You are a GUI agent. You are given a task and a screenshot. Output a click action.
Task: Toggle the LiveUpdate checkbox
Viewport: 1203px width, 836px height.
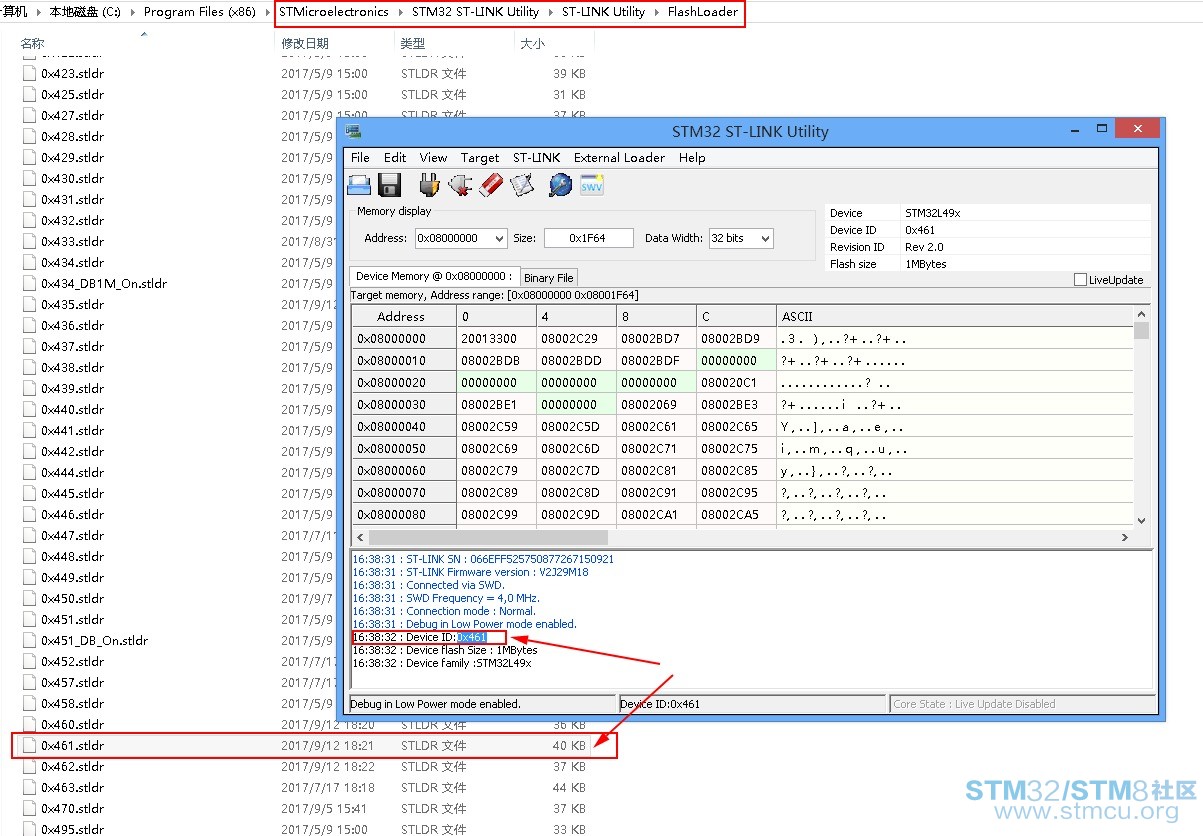1080,280
